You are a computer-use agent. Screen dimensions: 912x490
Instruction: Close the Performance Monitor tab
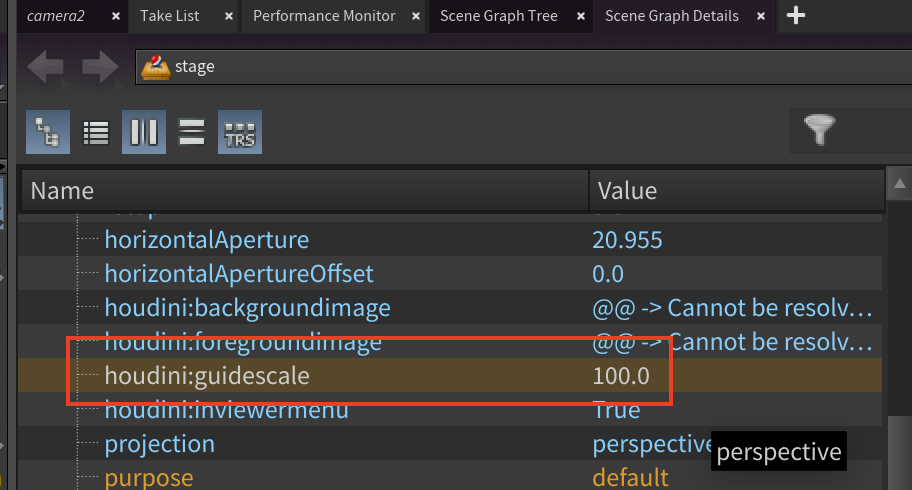coord(415,16)
